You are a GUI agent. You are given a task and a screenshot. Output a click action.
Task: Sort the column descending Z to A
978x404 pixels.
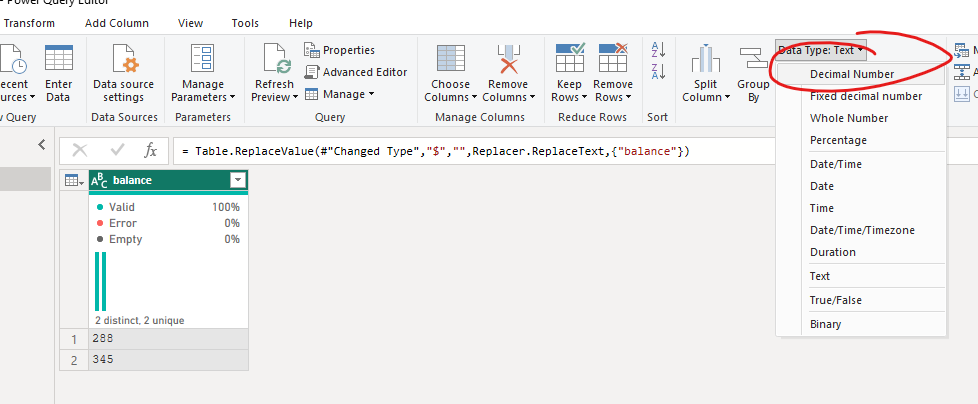coord(658,70)
